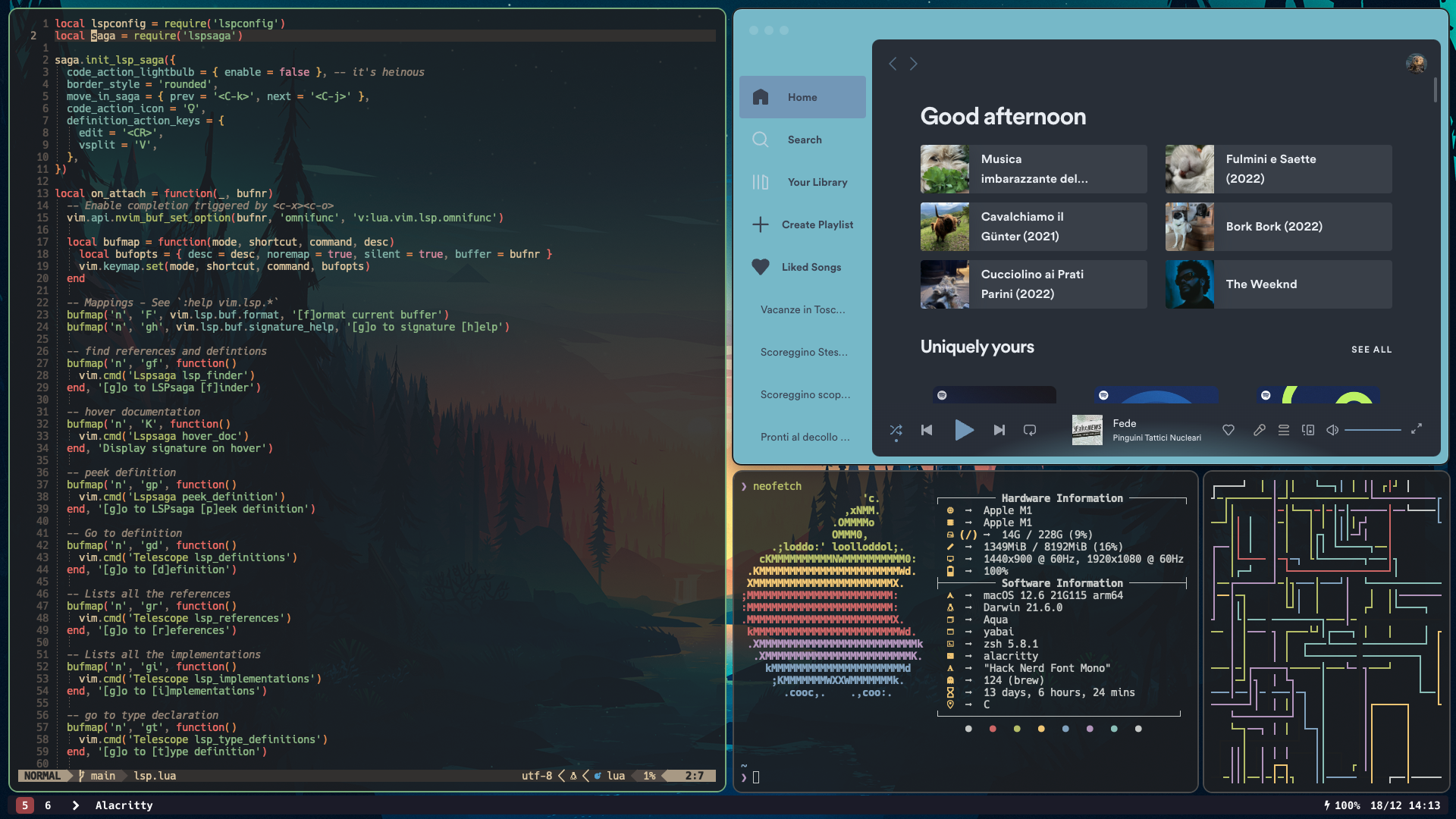Viewport: 1456px width, 819px height.
Task: Open the Vacanze in Tosc... playlist
Action: click(x=802, y=309)
